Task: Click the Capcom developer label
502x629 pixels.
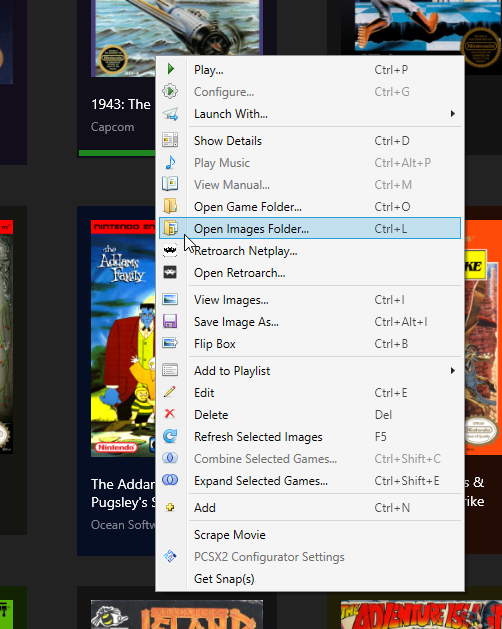Action: click(x=112, y=127)
